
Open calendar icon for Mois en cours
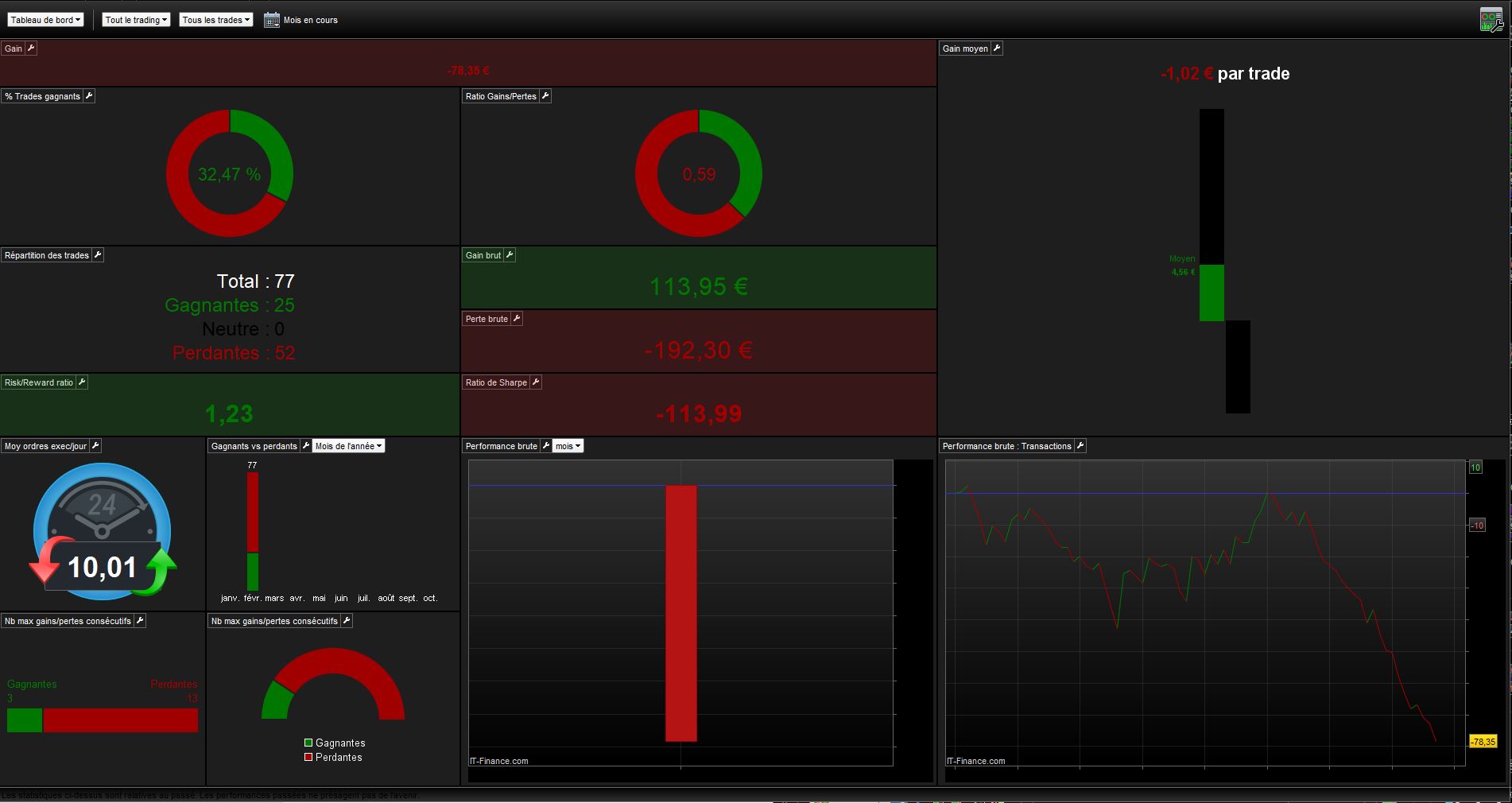click(272, 20)
